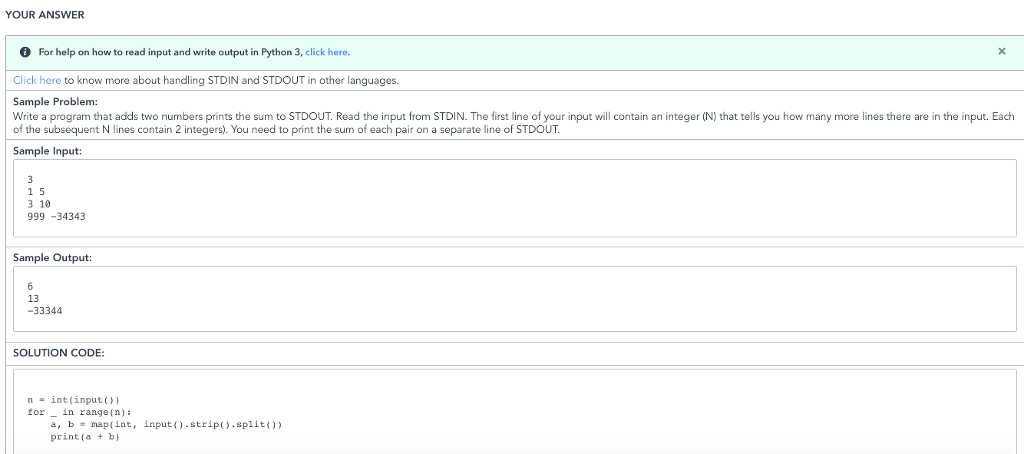Dismiss the Python 3 help banner
Viewport: 1024px width, 454px height.
(1002, 51)
